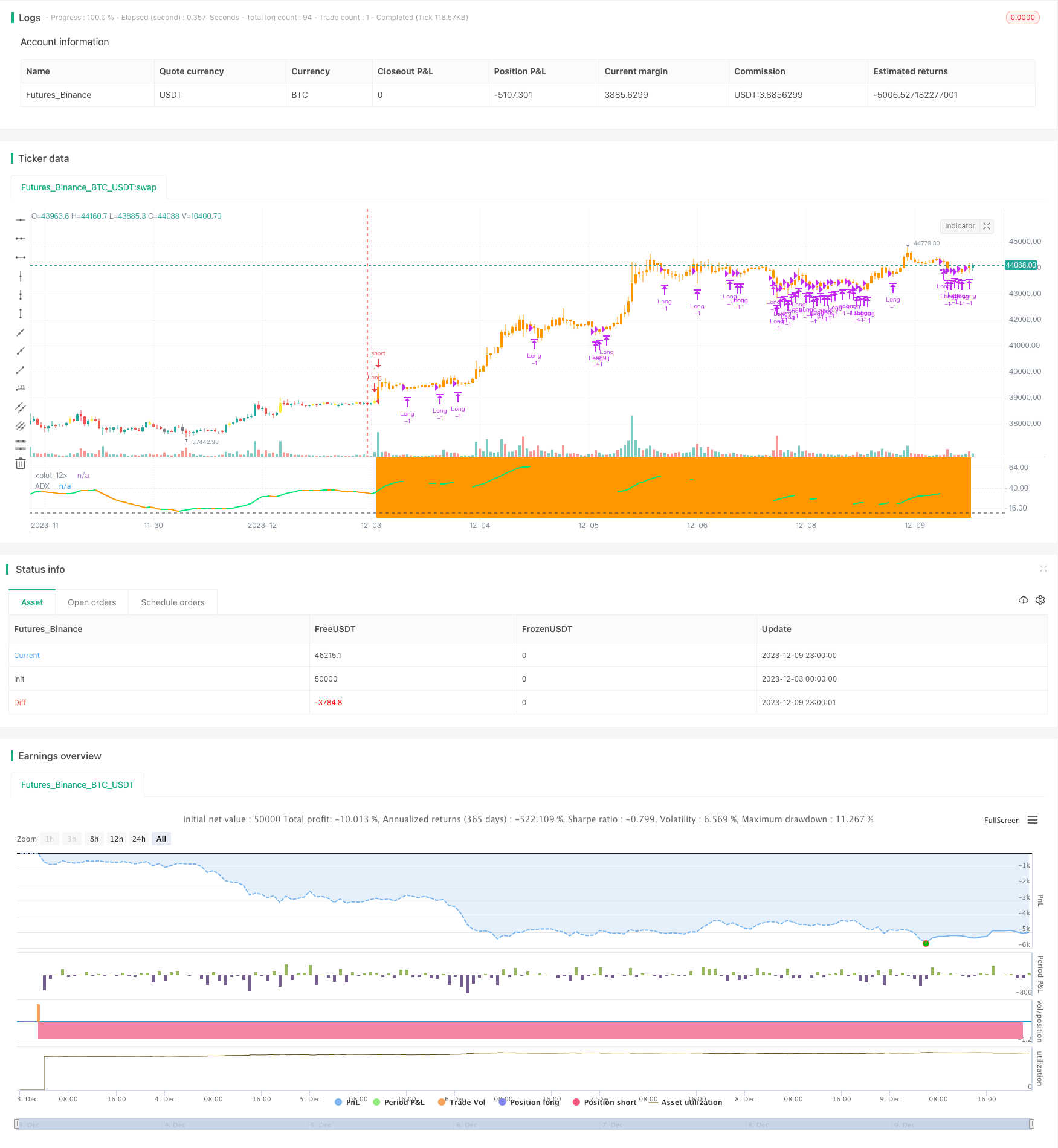Switch to the Schedule orders tab

click(x=173, y=602)
